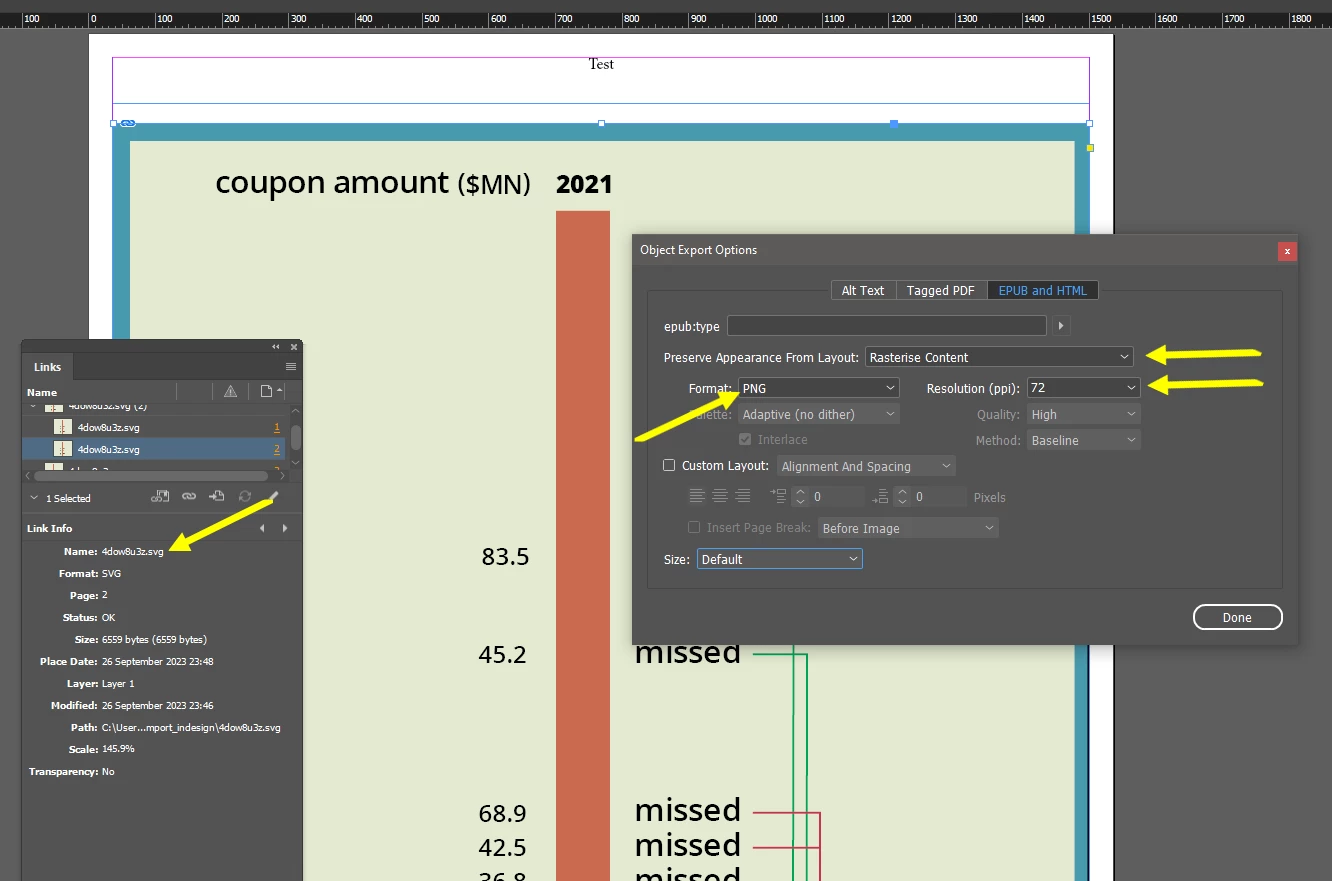Click thumbnail of first 4dow8u3z.svg link
1332x881 pixels.
(x=63, y=427)
